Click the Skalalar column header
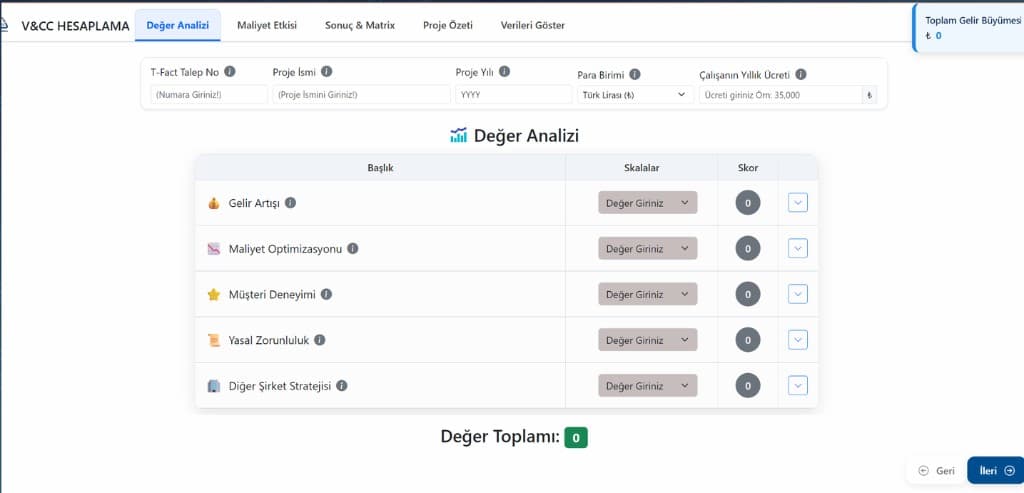The width and height of the screenshot is (1024, 493). pyautogui.click(x=641, y=168)
